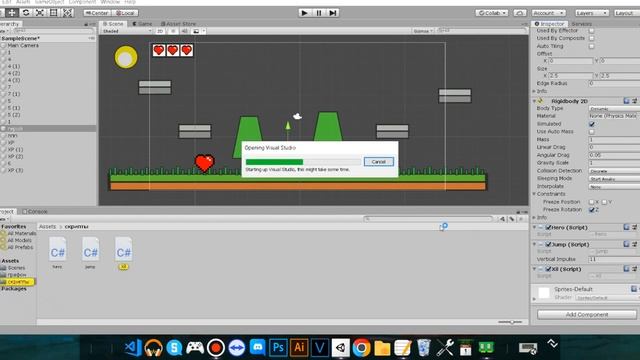The height and width of the screenshot is (360, 640).
Task: Open the Asset Store tab
Action: click(x=178, y=24)
